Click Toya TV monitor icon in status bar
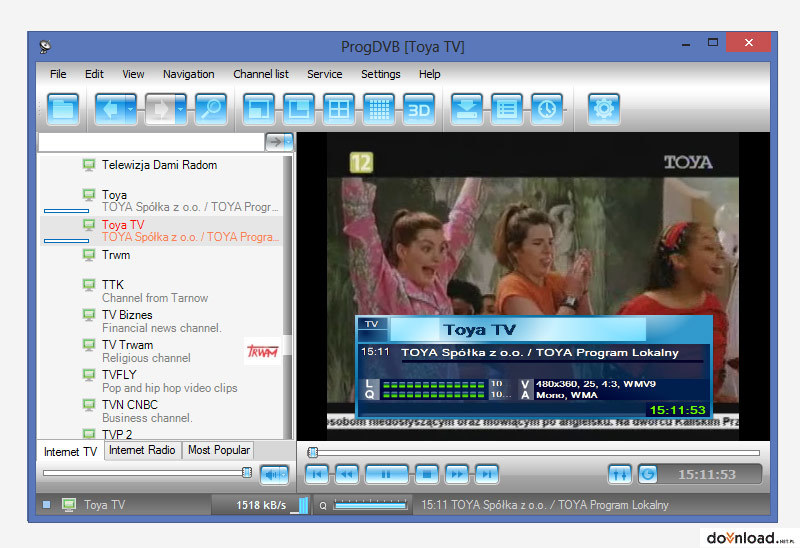The image size is (800, 548). tap(69, 505)
